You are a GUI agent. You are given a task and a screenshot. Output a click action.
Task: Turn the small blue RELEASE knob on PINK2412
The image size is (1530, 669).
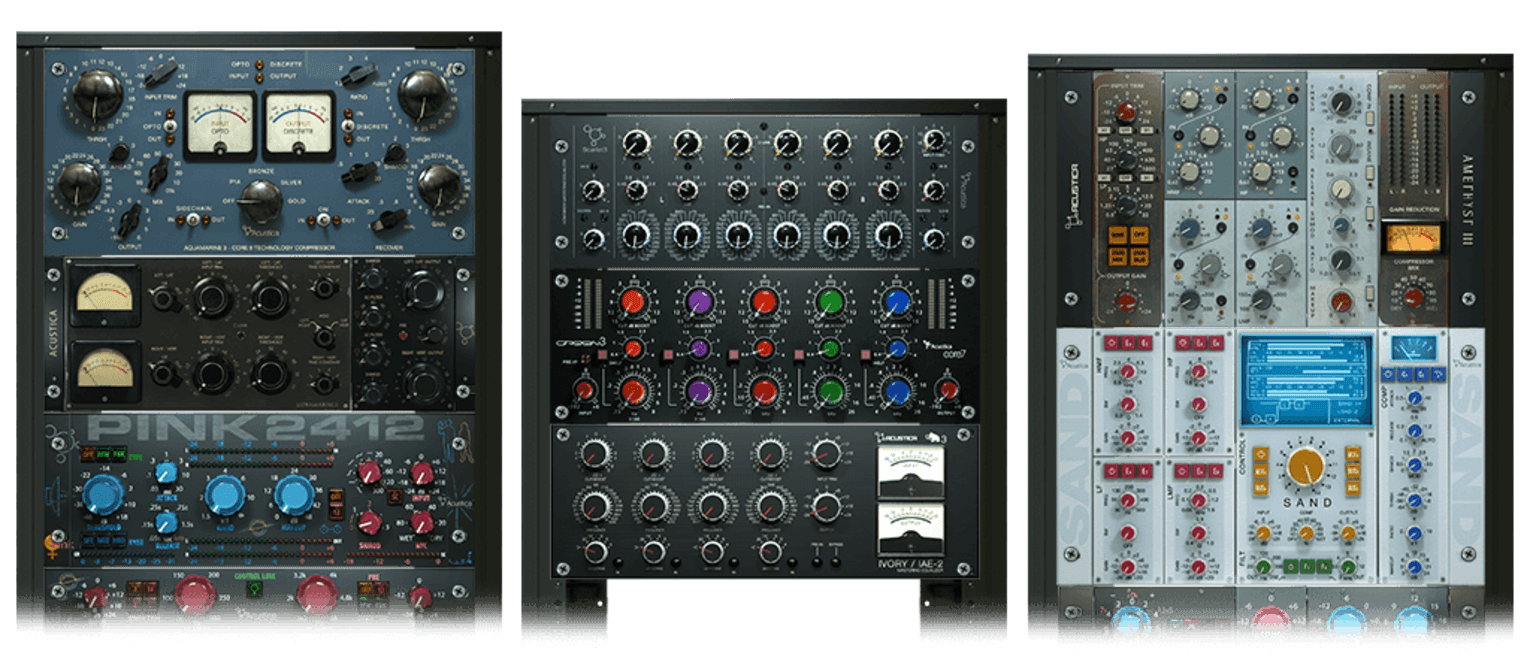pyautogui.click(x=167, y=523)
